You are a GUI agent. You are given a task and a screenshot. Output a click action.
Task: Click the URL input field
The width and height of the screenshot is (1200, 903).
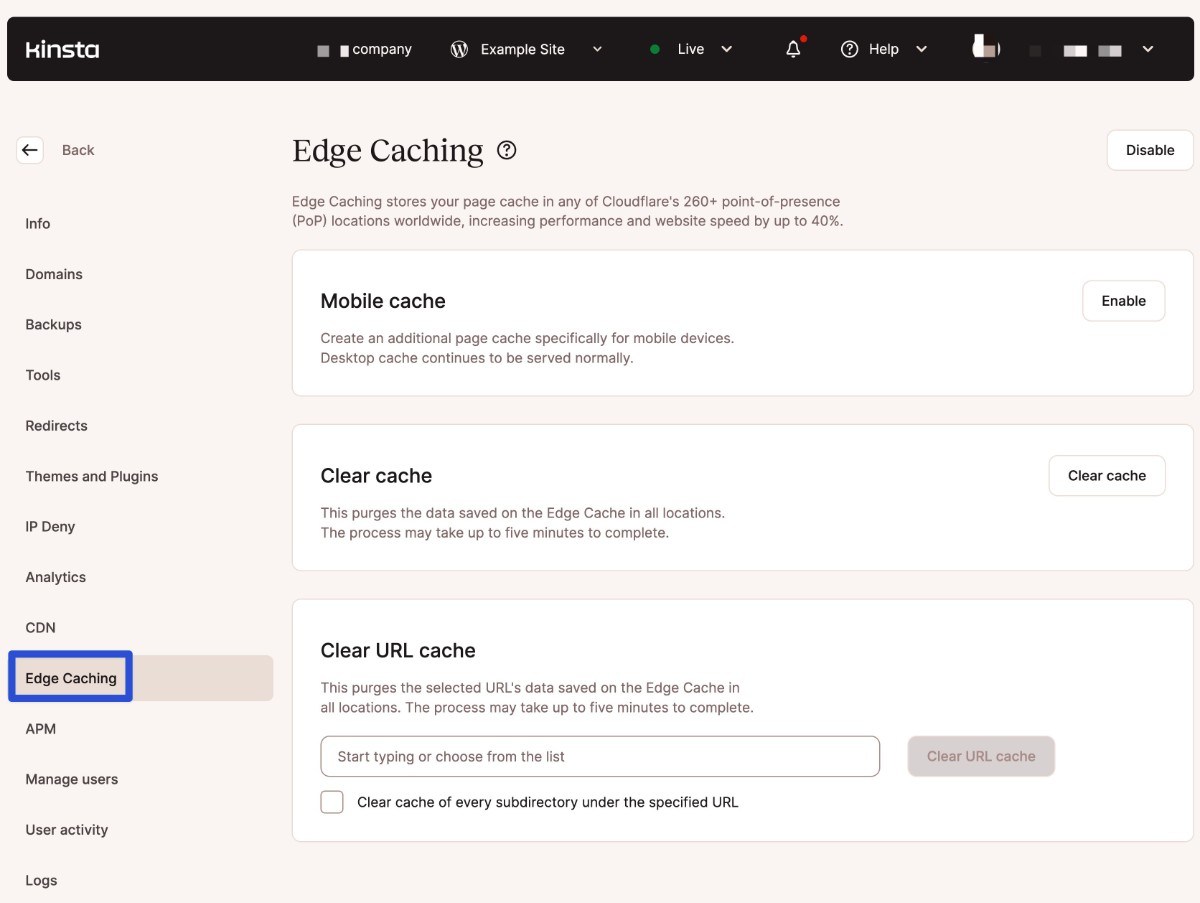click(600, 757)
